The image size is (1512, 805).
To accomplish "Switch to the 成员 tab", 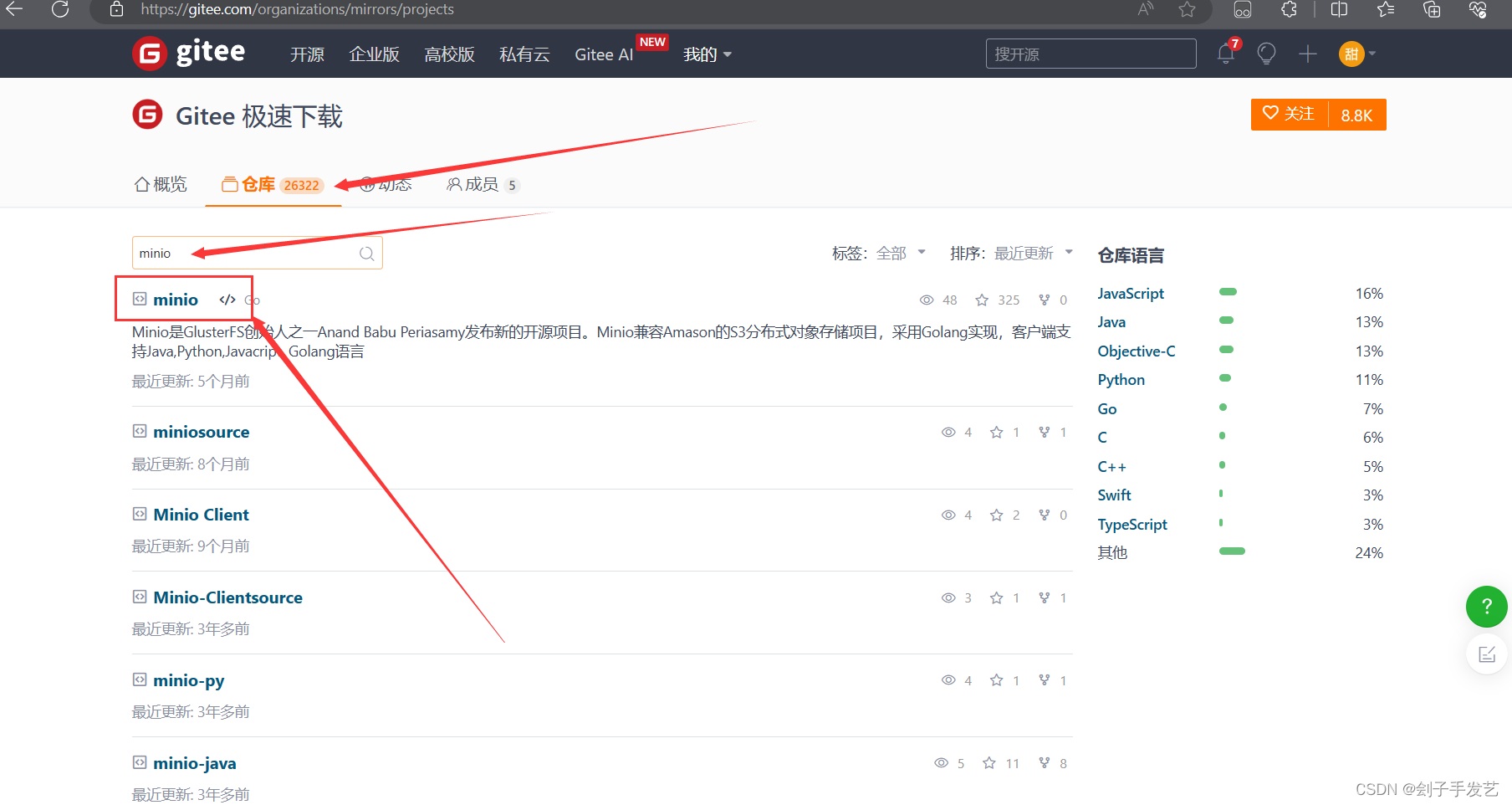I will coord(483,184).
